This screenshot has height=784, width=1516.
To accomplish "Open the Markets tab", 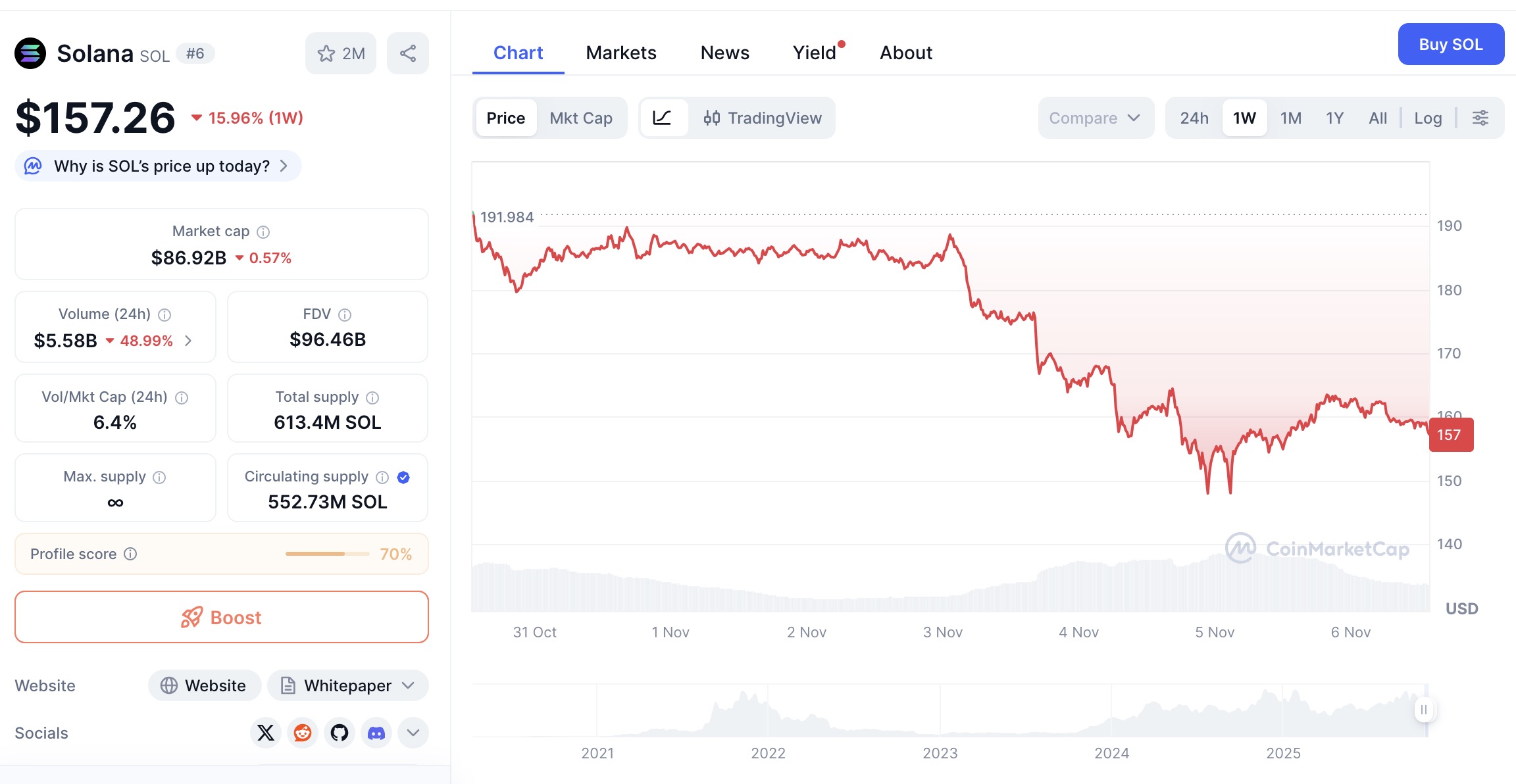I will point(621,53).
